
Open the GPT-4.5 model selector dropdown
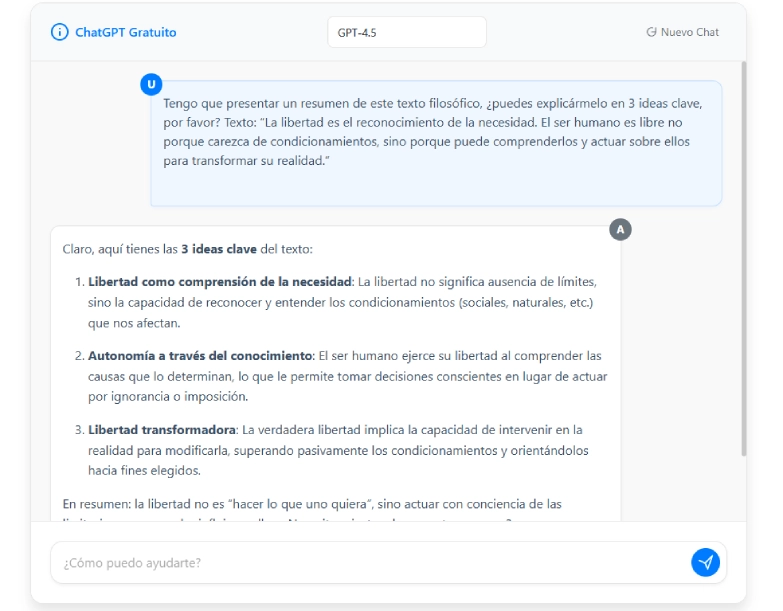click(406, 32)
